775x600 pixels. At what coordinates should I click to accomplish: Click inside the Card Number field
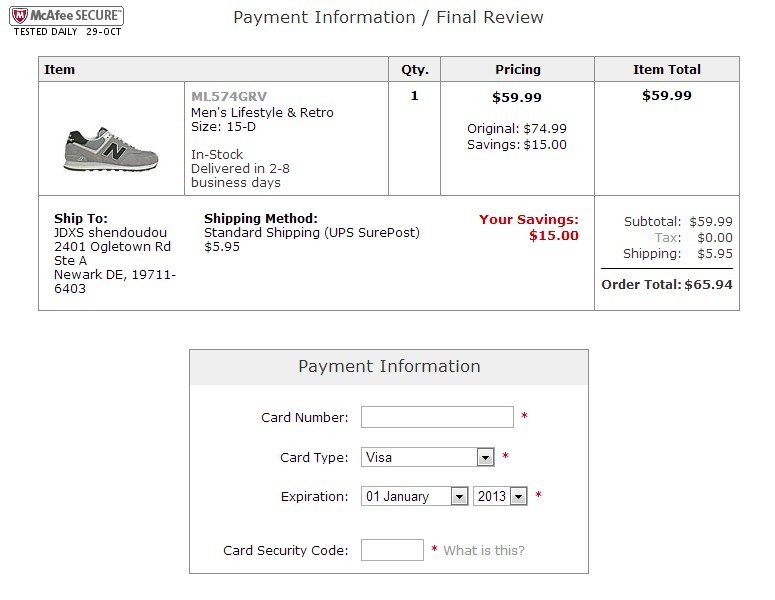coord(437,417)
